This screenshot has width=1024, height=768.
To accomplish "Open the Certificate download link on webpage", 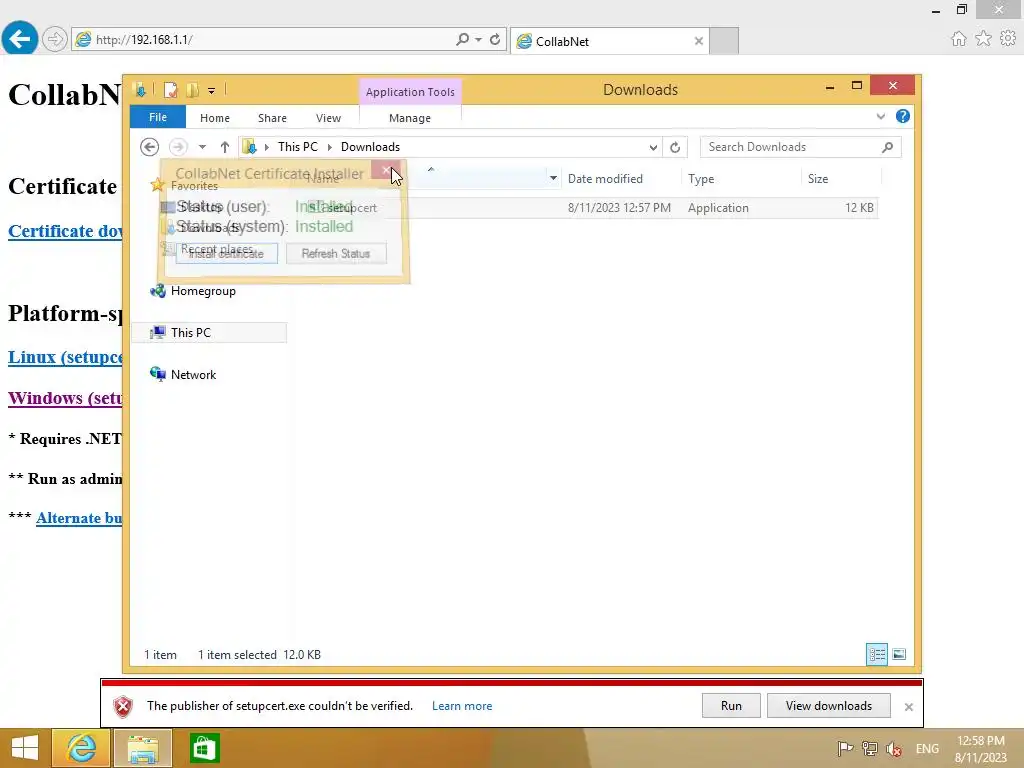I will pyautogui.click(x=65, y=231).
